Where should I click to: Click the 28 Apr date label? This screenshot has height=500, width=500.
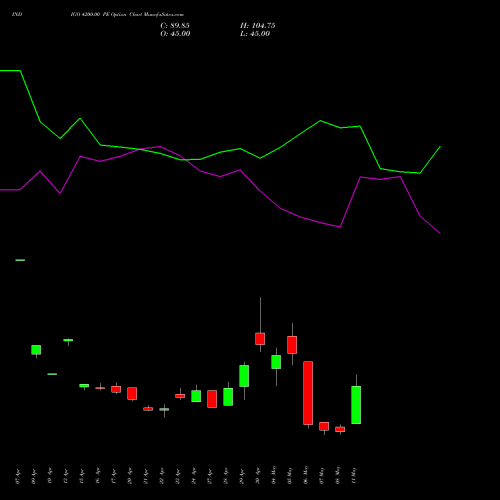point(226,476)
